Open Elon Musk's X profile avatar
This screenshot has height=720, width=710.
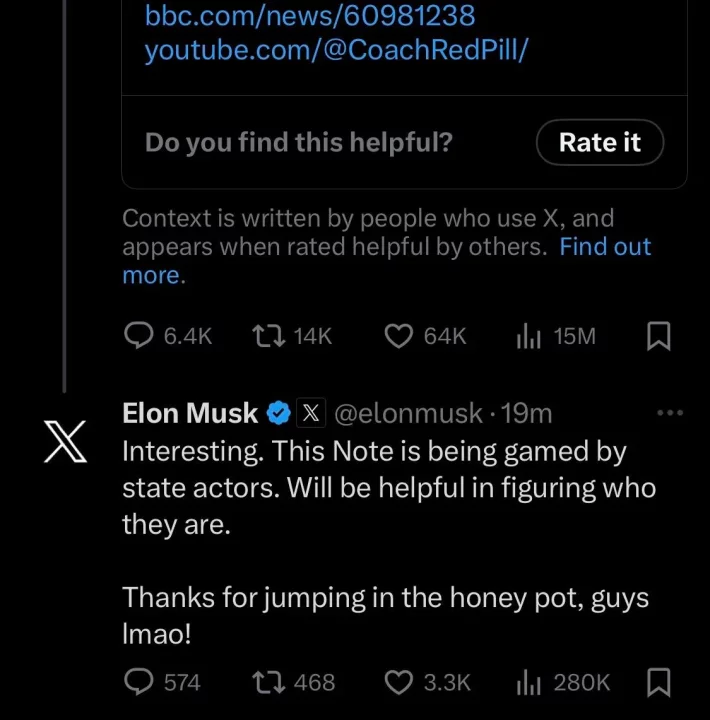66,442
